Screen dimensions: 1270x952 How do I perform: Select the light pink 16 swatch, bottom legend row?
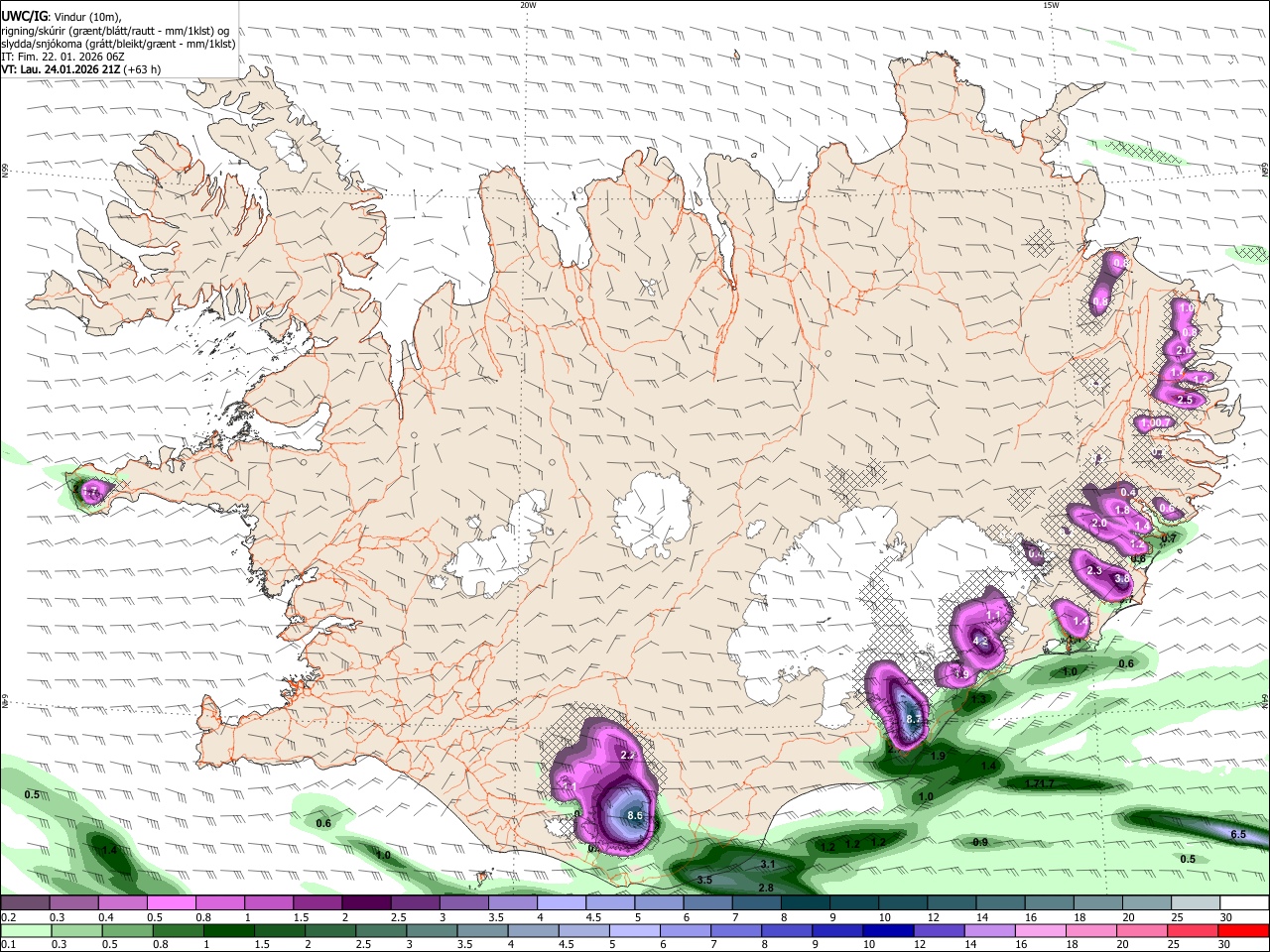click(x=1042, y=931)
